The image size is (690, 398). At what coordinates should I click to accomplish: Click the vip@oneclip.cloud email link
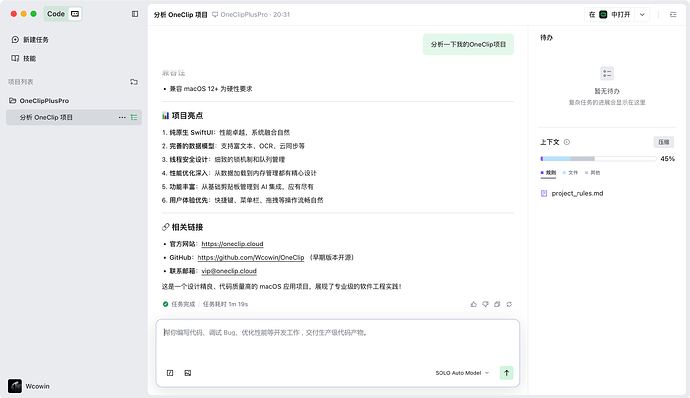click(229, 271)
